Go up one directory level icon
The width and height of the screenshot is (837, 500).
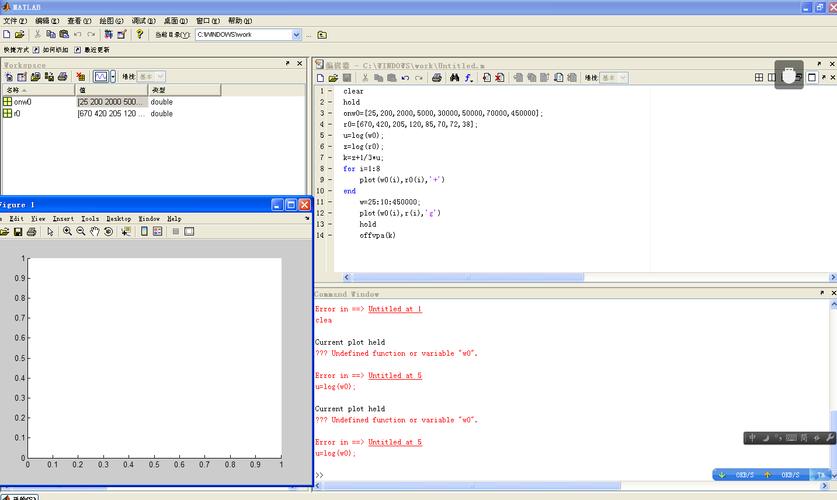click(x=322, y=35)
